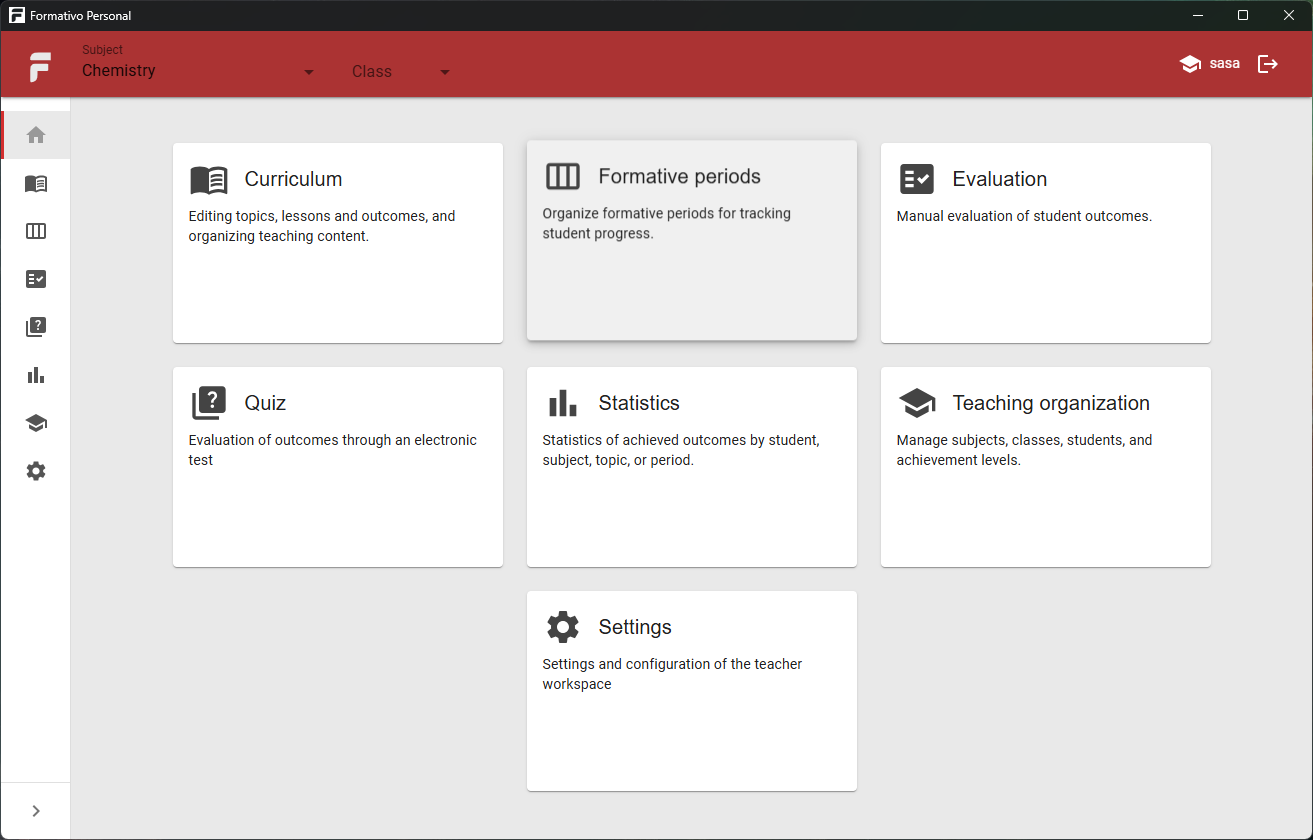Open the Home icon in the sidebar

coord(36,135)
